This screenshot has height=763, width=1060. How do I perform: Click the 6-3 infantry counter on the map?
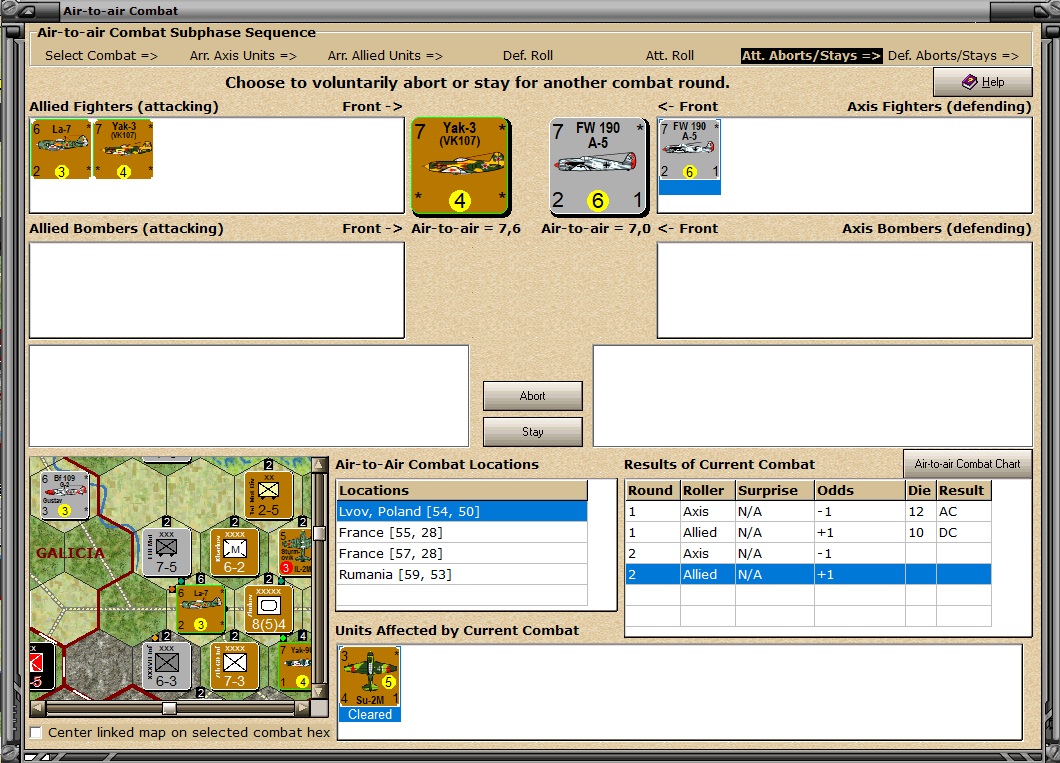[166, 666]
